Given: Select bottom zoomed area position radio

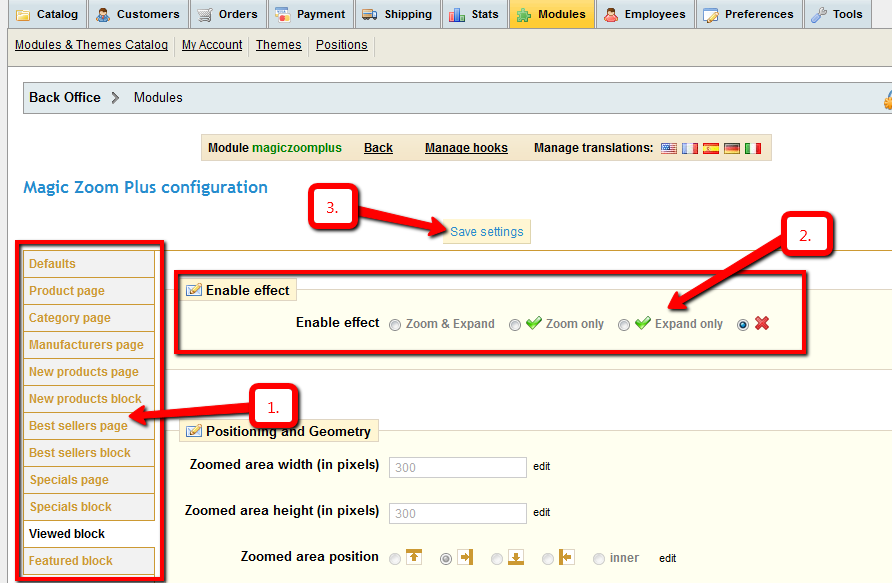Looking at the screenshot, I should (x=497, y=559).
